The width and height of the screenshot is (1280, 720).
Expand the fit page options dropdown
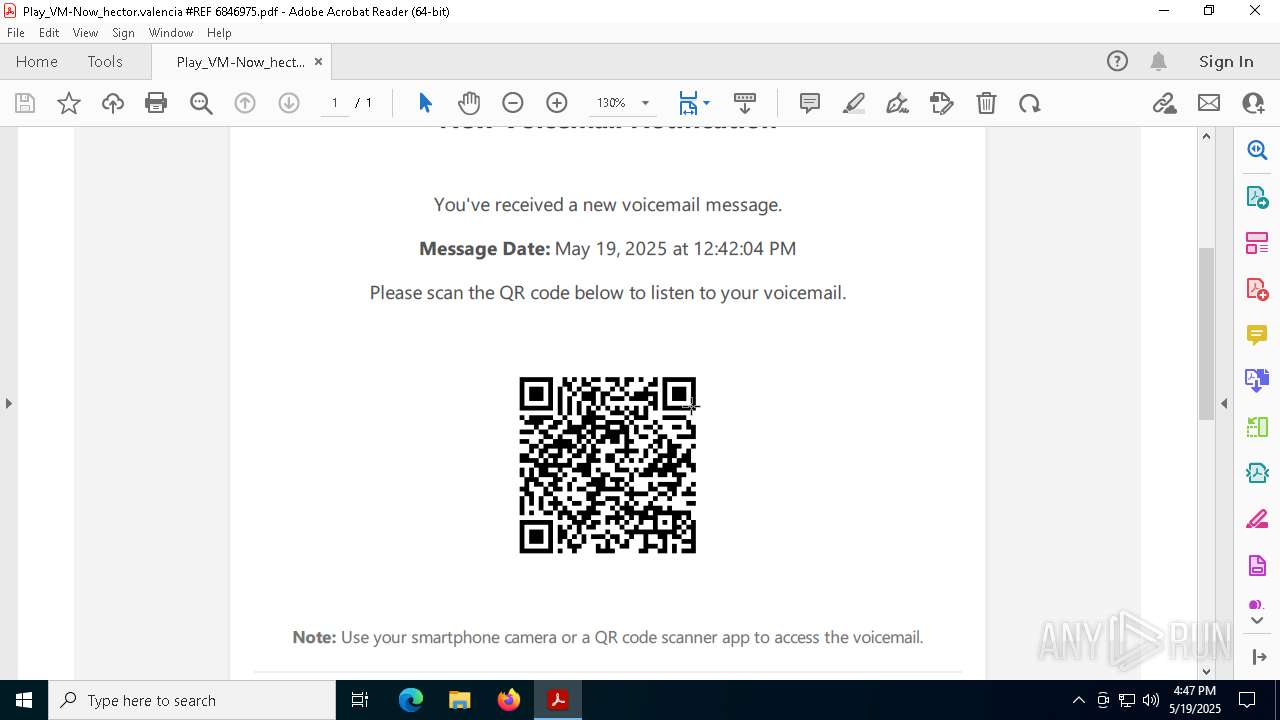pyautogui.click(x=706, y=103)
